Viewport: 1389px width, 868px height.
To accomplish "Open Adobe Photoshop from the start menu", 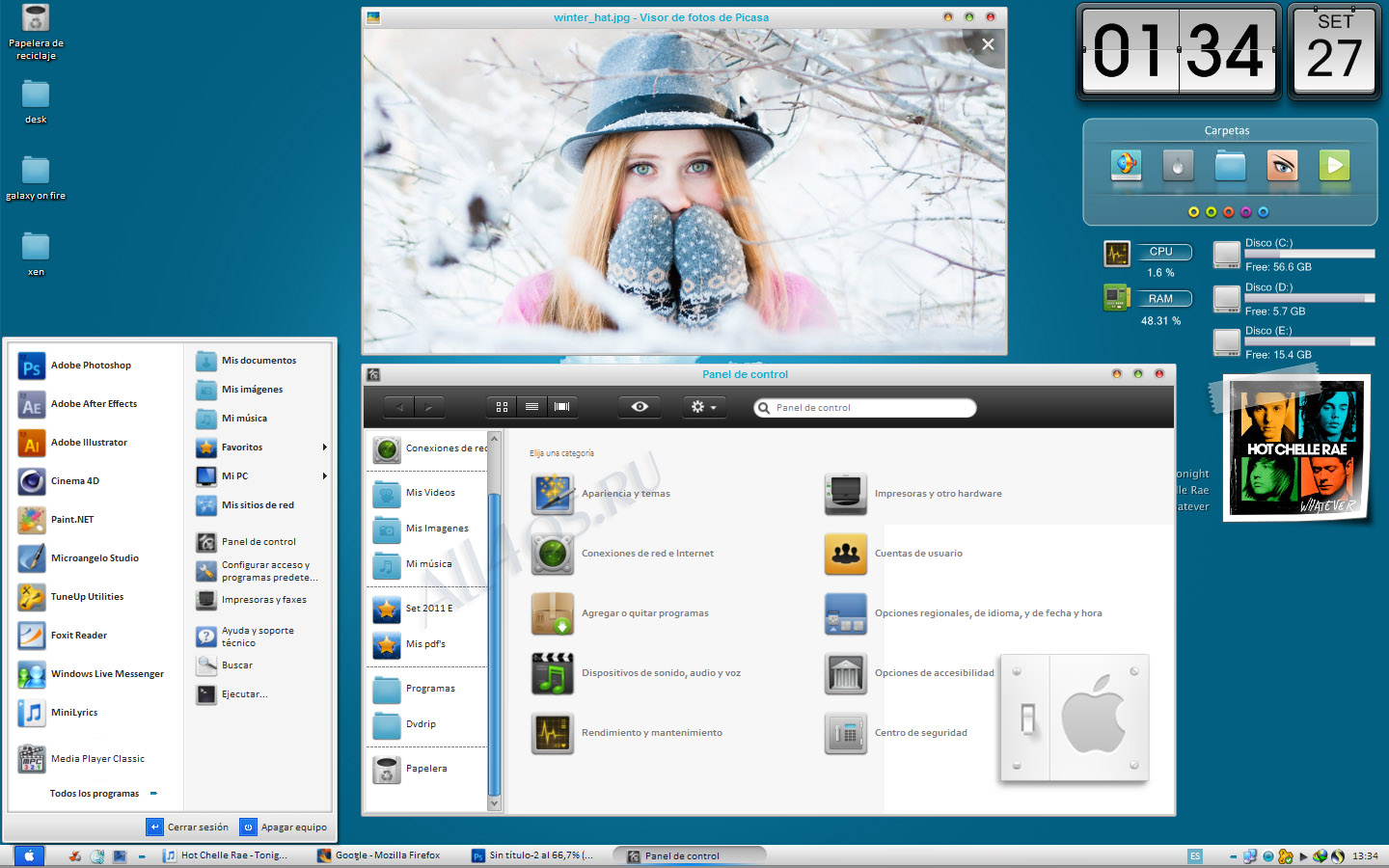I will click(91, 366).
